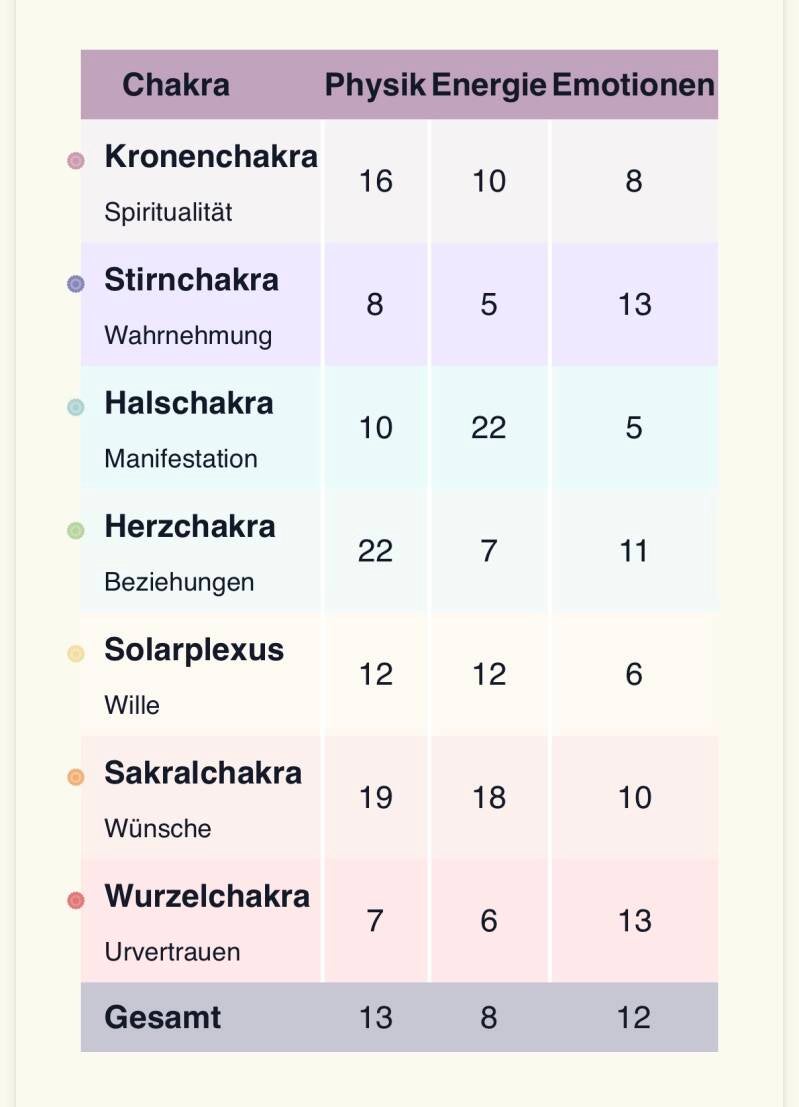Image resolution: width=799 pixels, height=1107 pixels.
Task: Click the Sakralchakra Physik value 19
Action: pyautogui.click(x=376, y=798)
